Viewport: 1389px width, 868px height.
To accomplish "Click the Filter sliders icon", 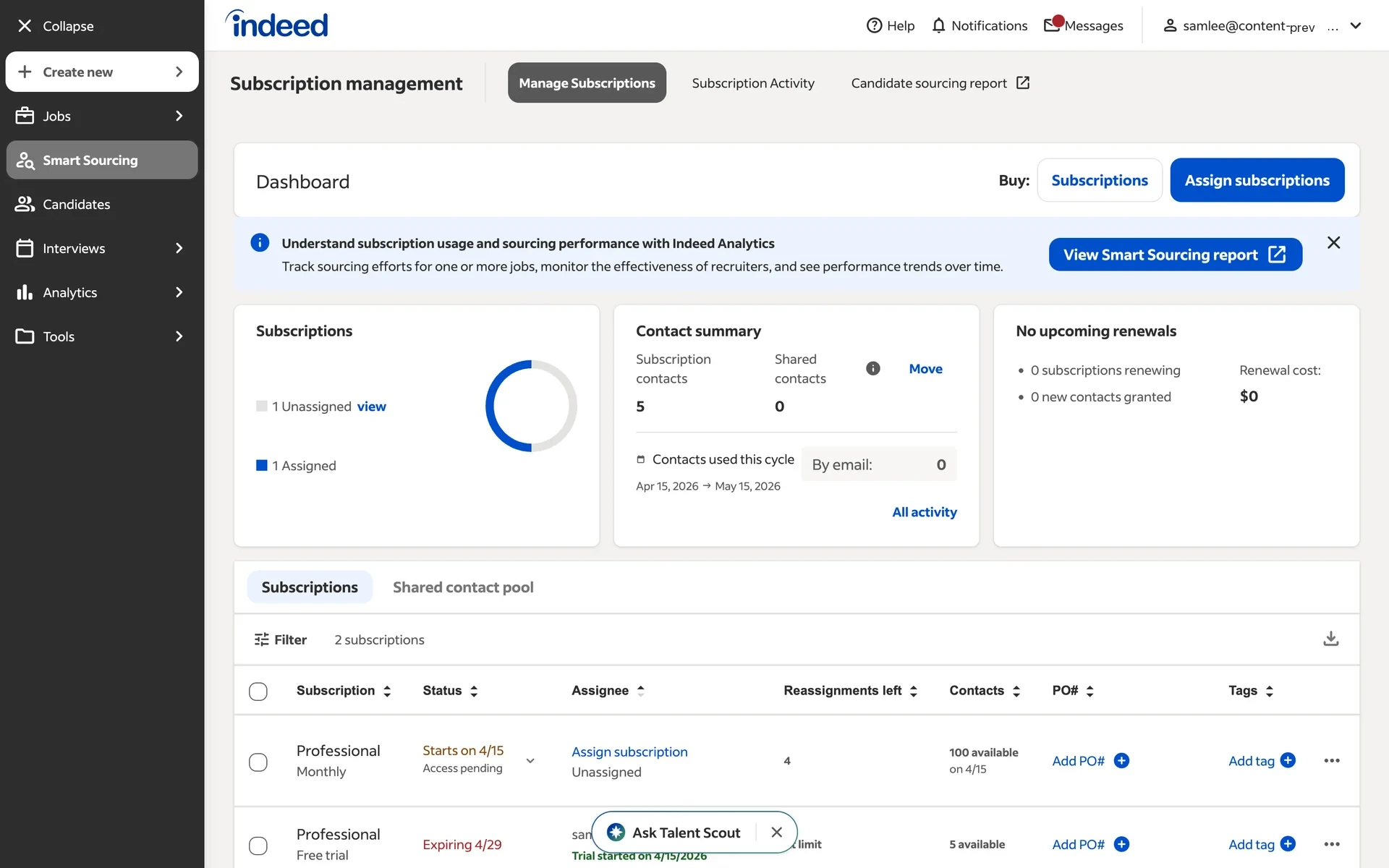I will (x=262, y=639).
